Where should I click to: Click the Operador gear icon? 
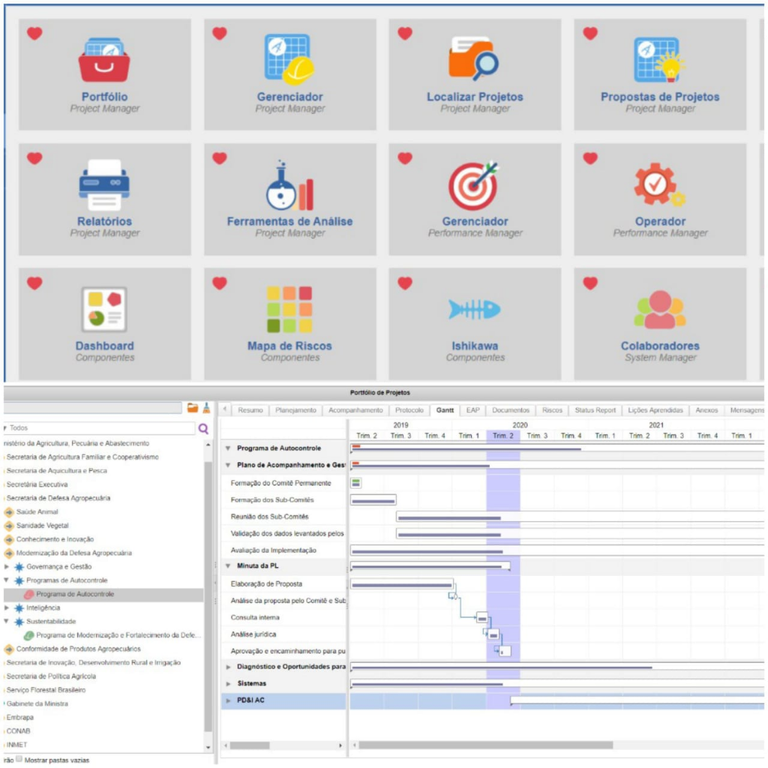[659, 185]
